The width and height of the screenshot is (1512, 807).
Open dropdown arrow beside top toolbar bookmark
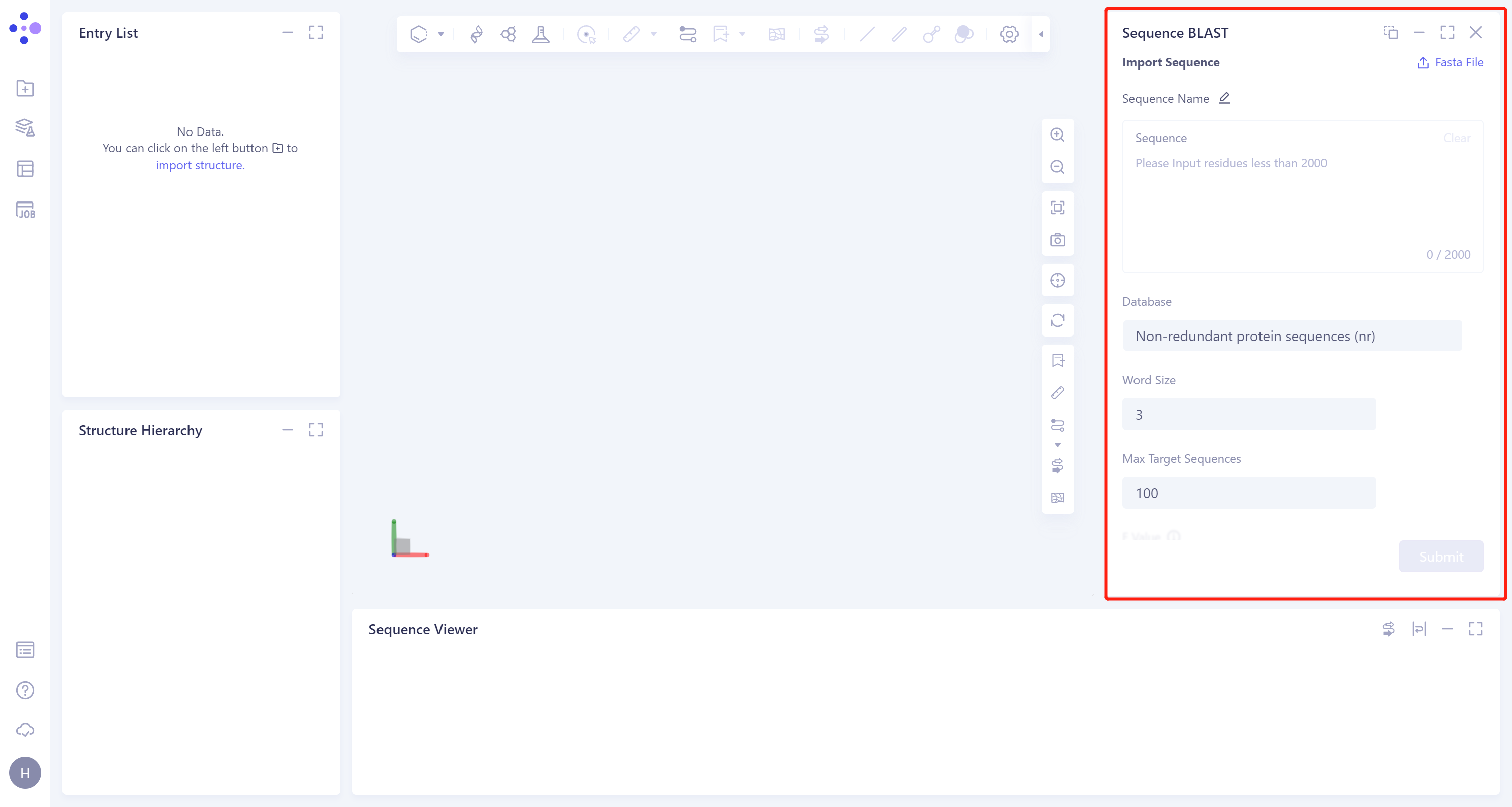[x=742, y=34]
